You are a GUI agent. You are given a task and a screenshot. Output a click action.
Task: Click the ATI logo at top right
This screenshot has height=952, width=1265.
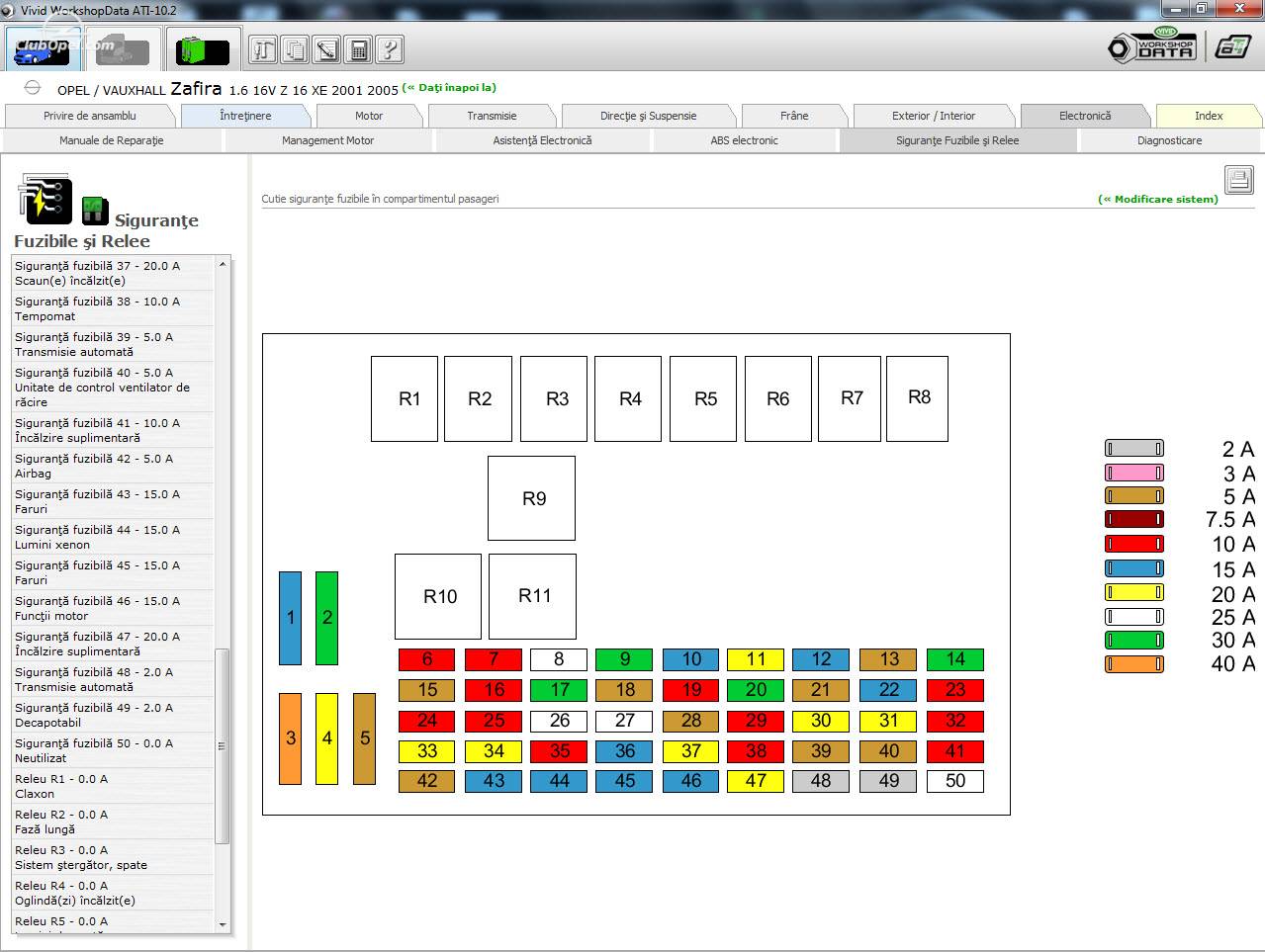click(1233, 46)
